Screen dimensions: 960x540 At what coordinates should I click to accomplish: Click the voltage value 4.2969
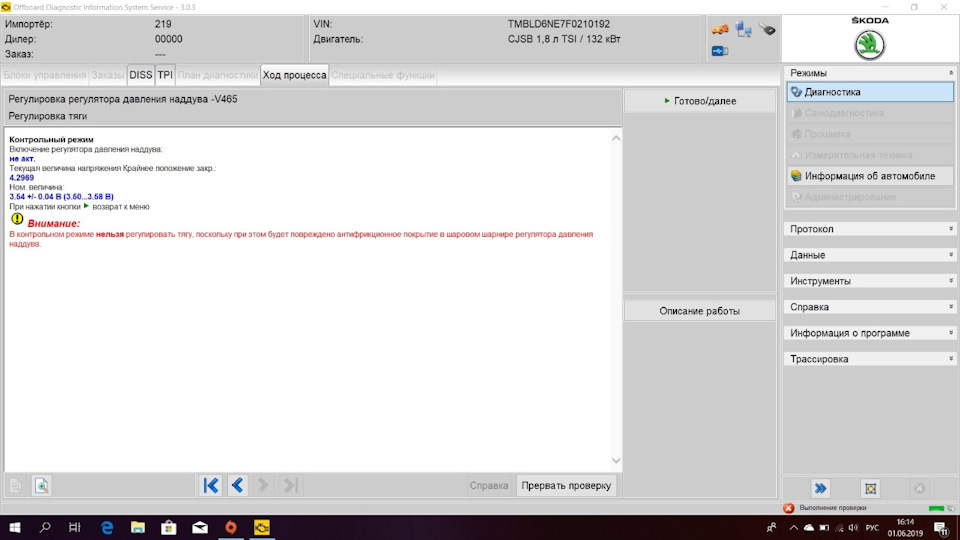(21, 178)
